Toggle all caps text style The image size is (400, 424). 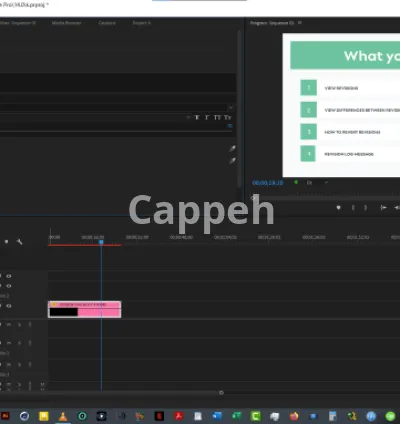217,117
